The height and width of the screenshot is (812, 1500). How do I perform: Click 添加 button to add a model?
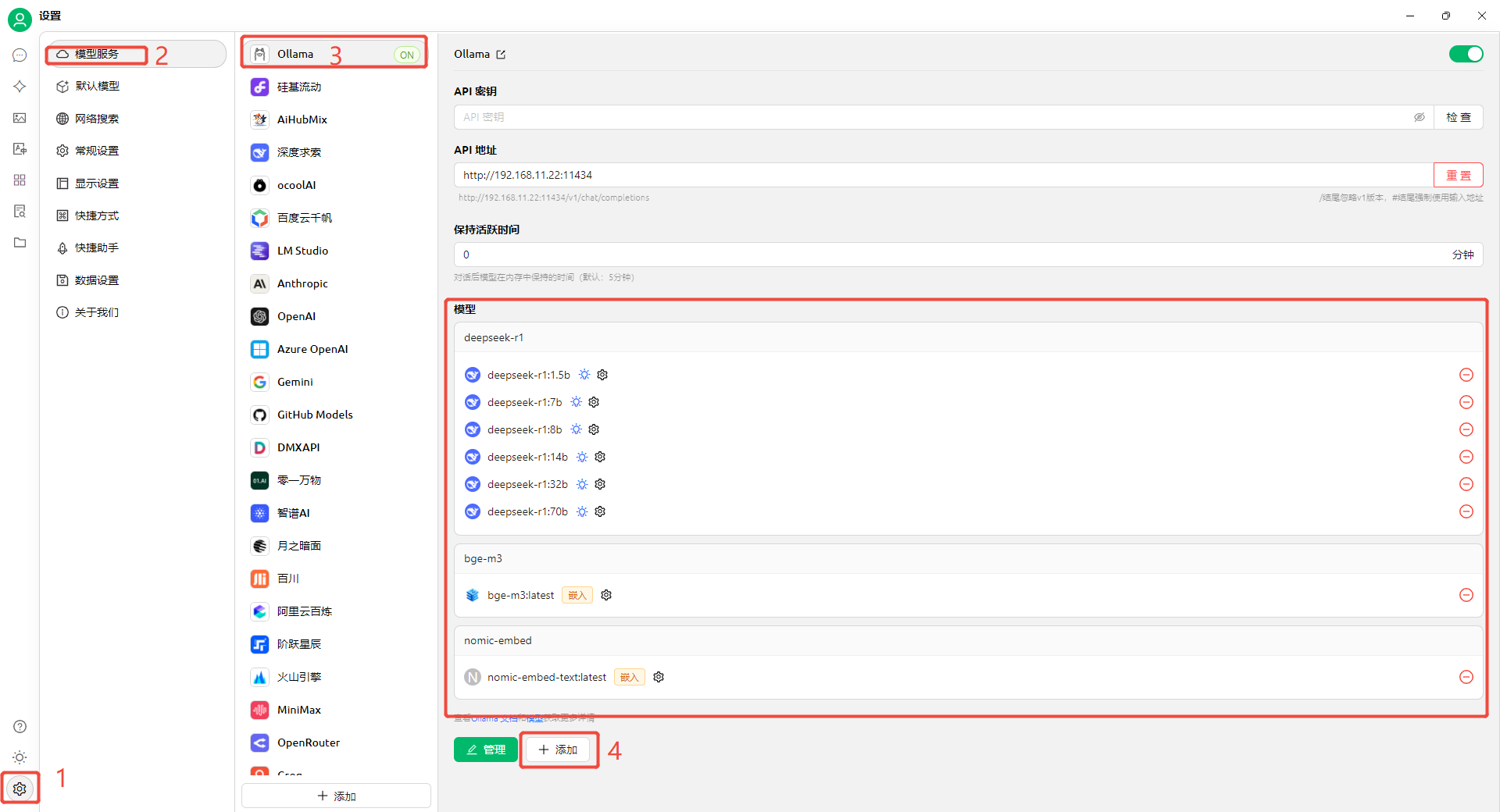pos(559,750)
